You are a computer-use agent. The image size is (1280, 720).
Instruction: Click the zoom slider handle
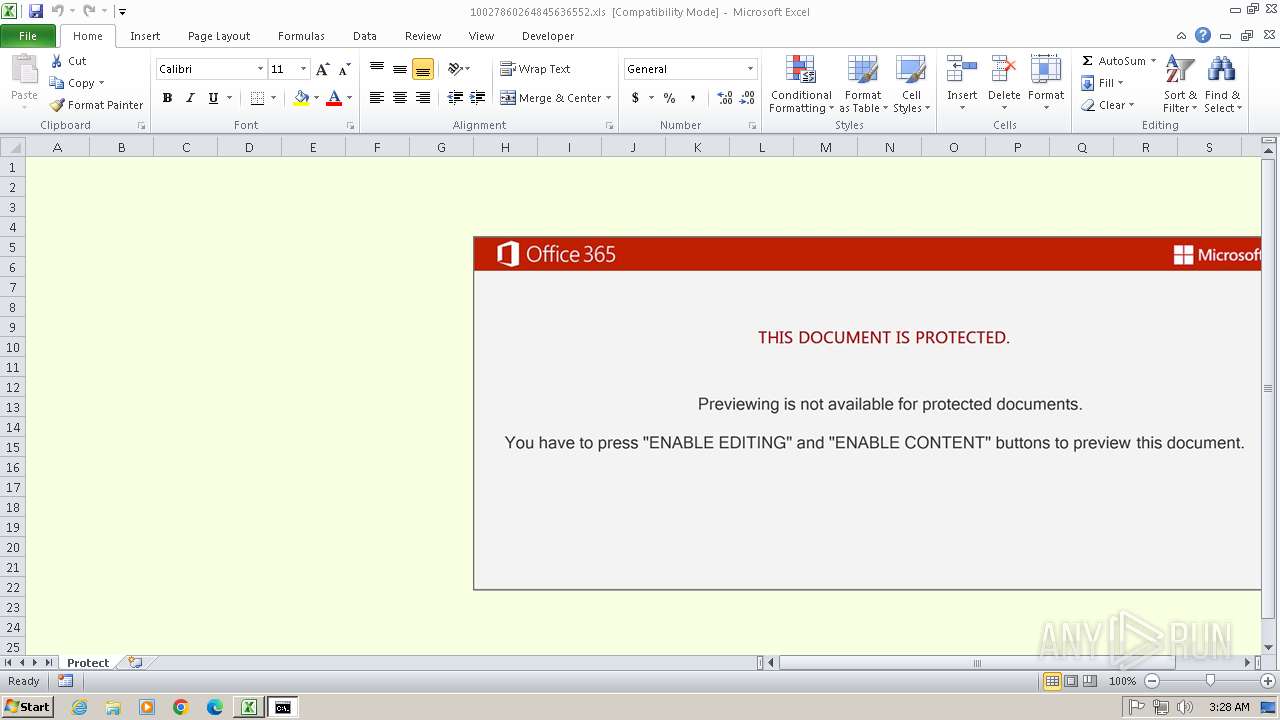point(1210,681)
